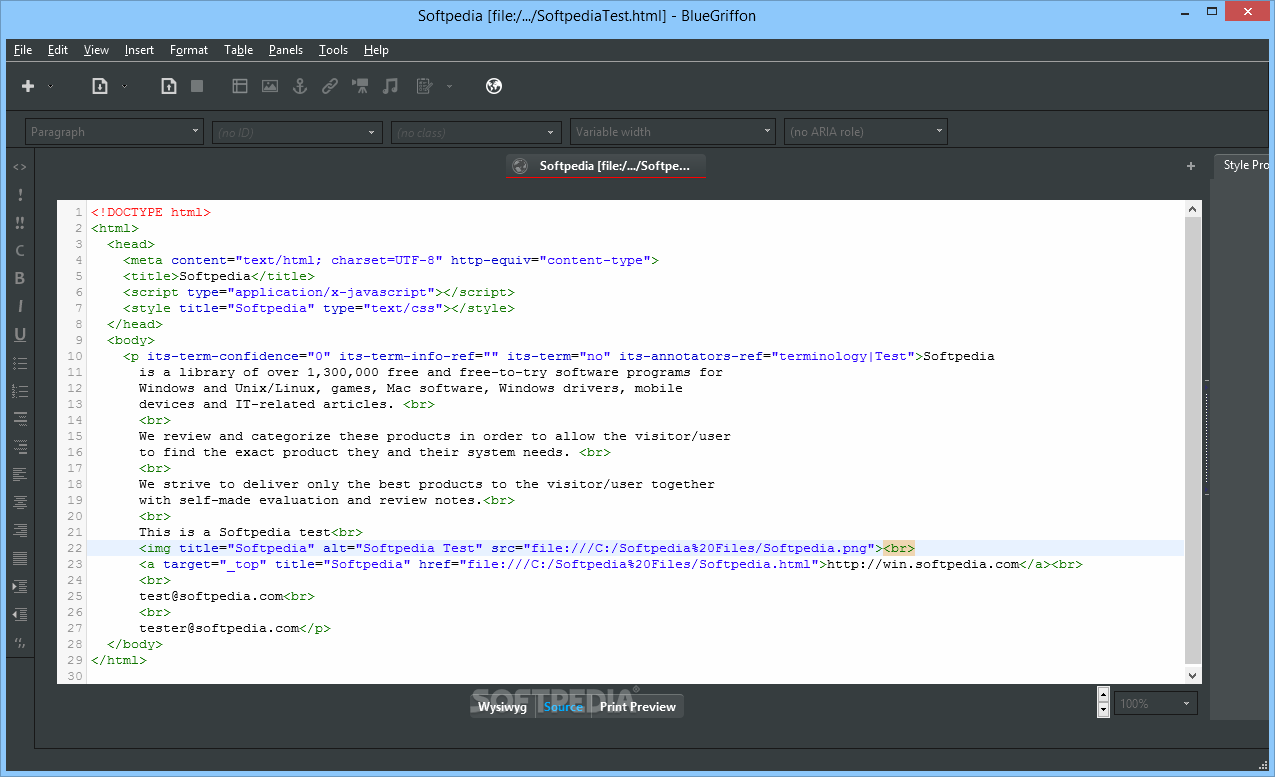Viewport: 1275px width, 777px height.
Task: Open the (no ARIA role) dropdown
Action: coord(866,132)
